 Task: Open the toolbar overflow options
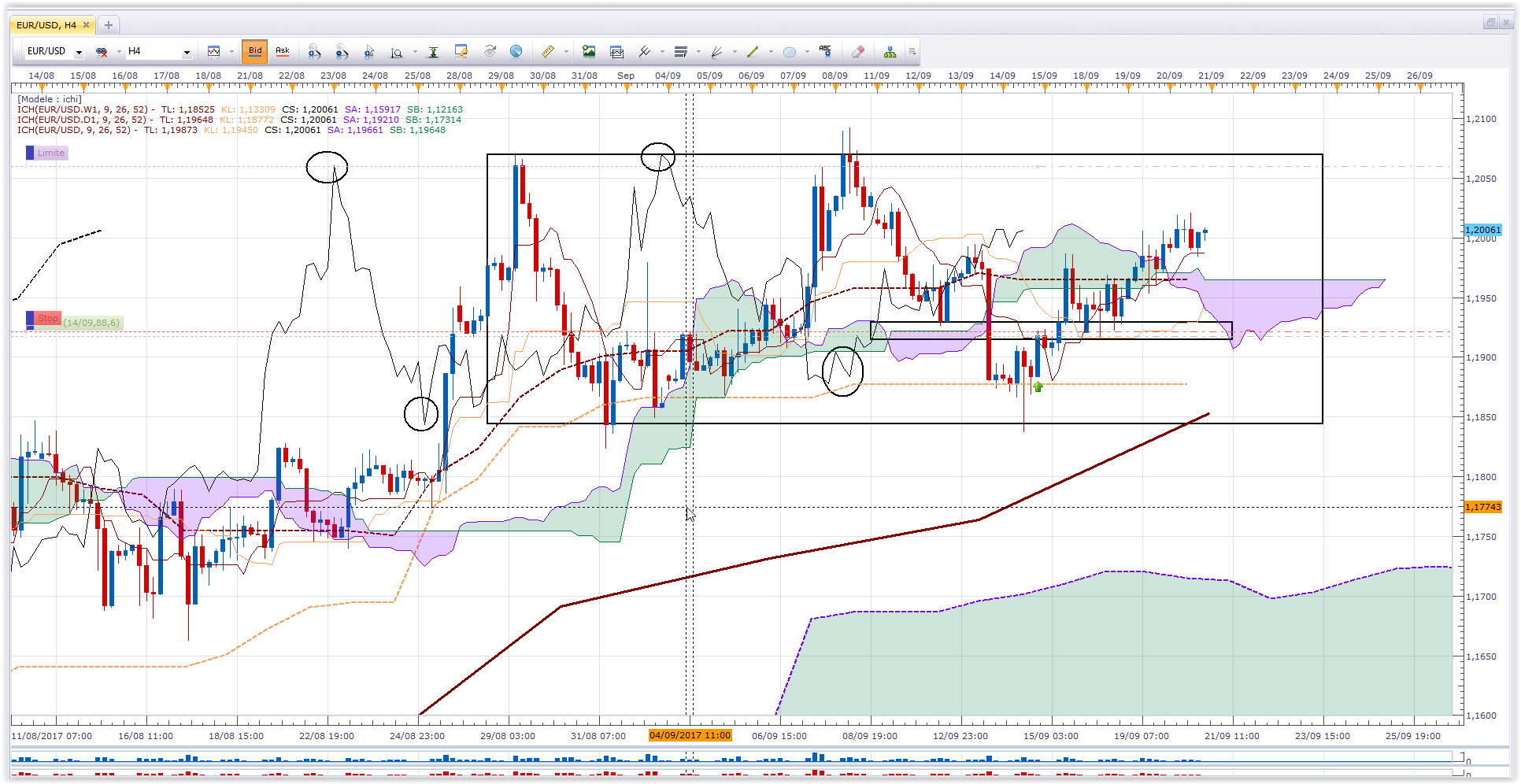(x=912, y=52)
